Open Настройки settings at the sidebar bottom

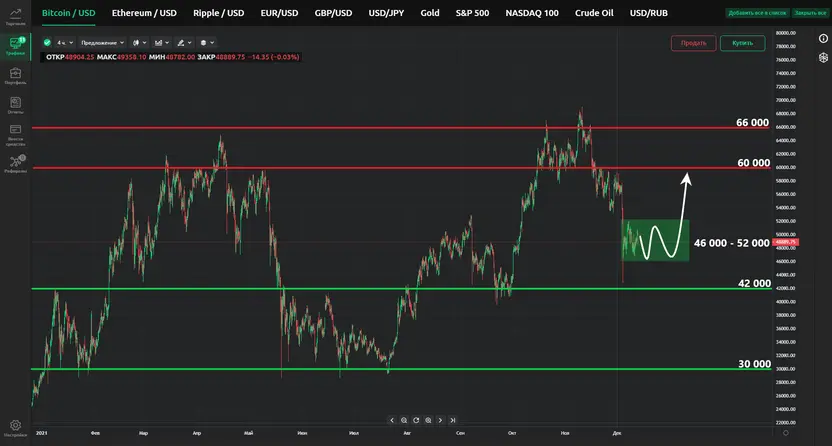(15, 428)
